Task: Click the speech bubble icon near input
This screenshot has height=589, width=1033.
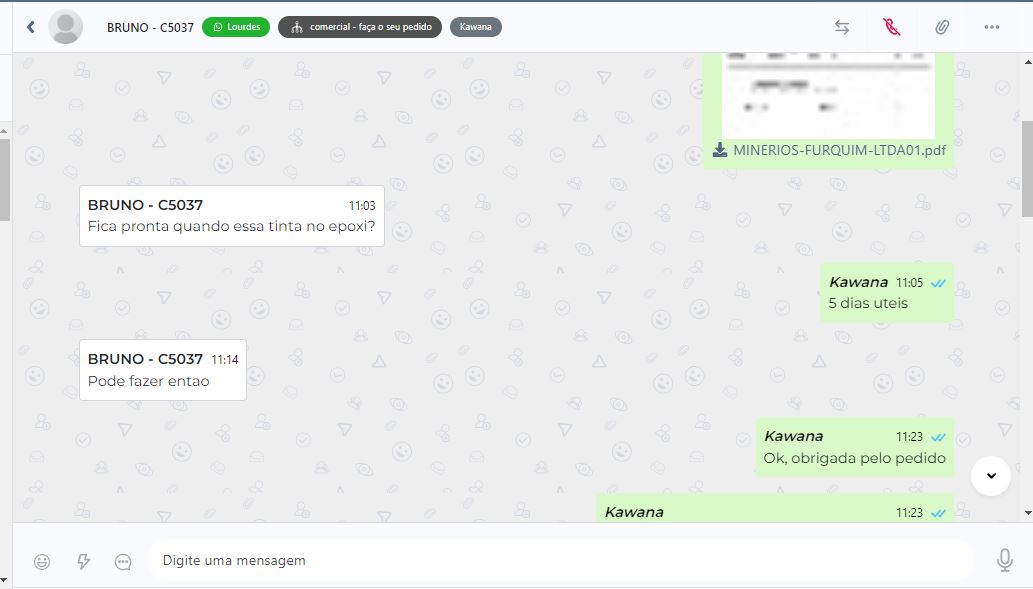Action: pyautogui.click(x=123, y=561)
